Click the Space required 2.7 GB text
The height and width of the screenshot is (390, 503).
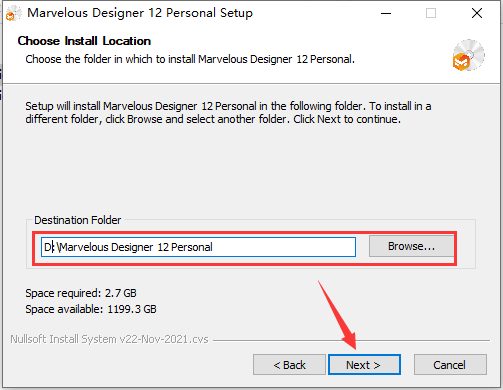[81, 293]
